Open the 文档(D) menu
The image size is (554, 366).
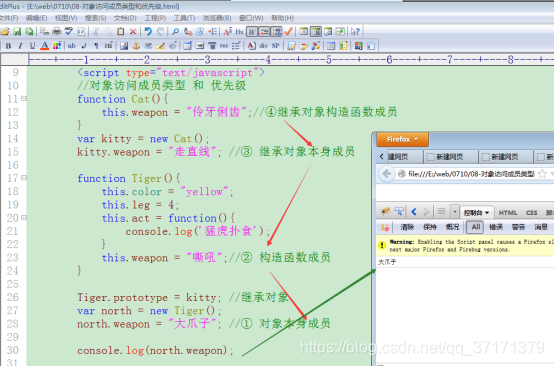pyautogui.click(x=125, y=18)
